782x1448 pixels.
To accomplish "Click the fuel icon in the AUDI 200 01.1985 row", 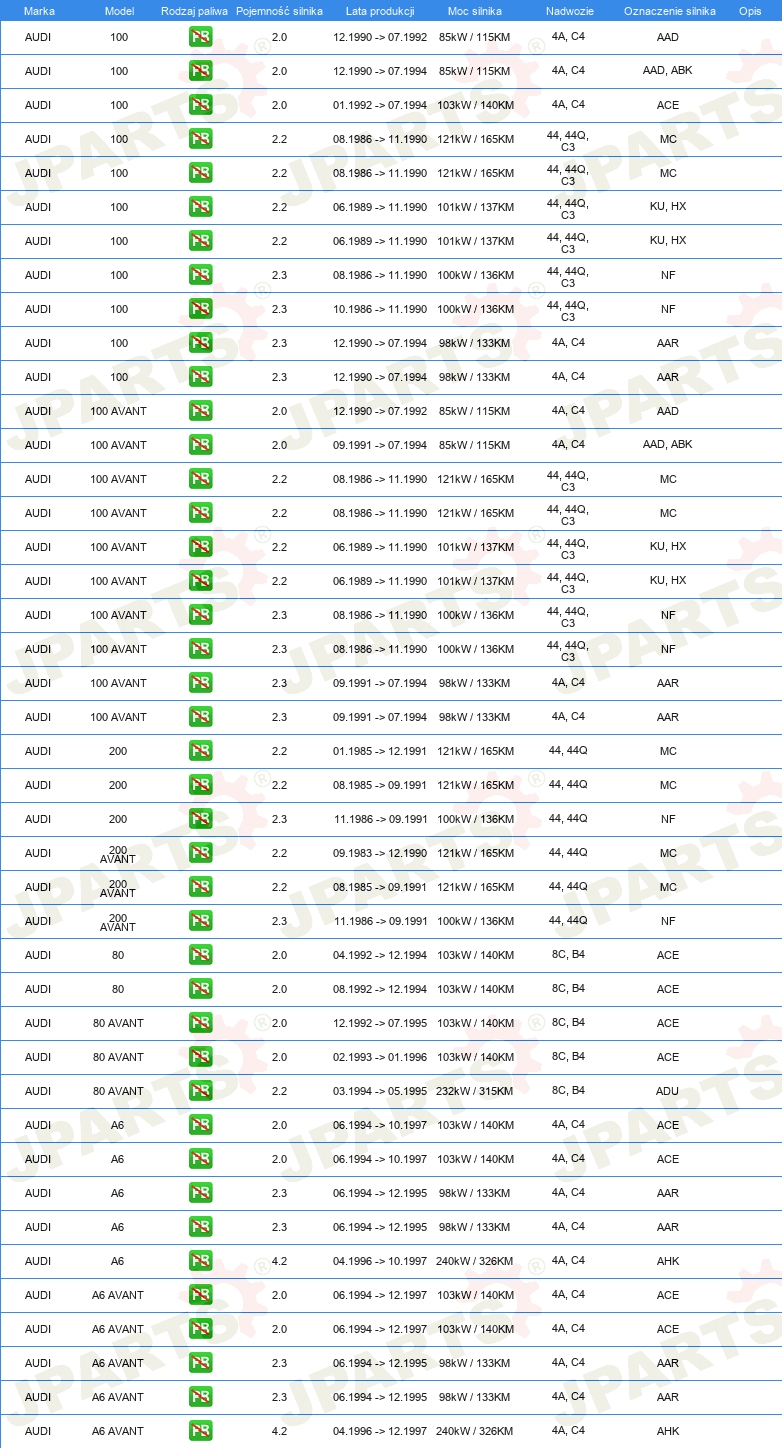I will pos(200,751).
